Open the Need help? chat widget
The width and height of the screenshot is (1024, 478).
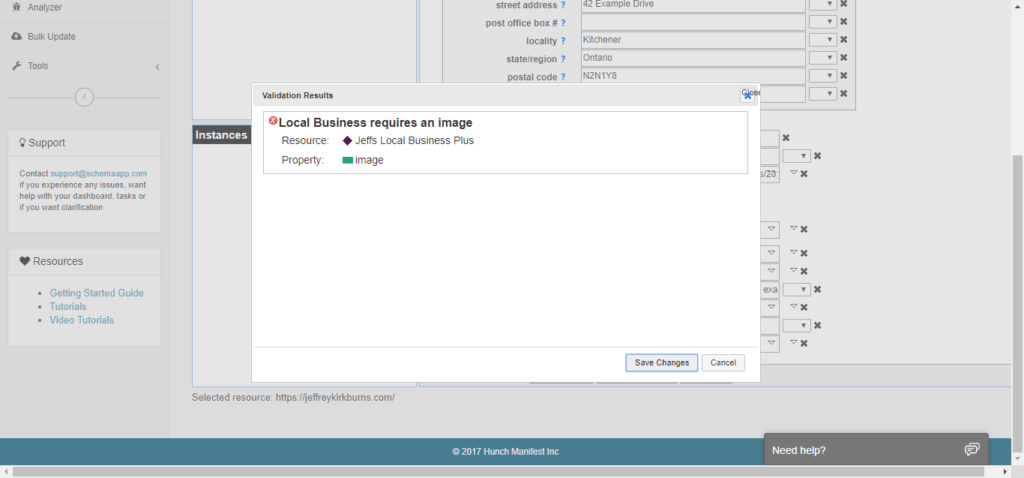click(x=876, y=450)
